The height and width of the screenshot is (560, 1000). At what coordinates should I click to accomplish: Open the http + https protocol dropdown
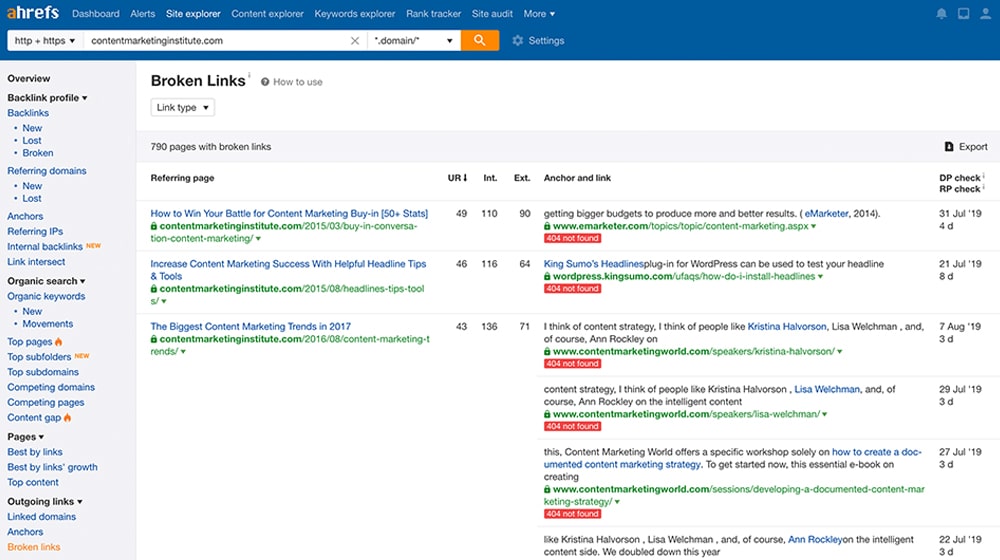(x=45, y=41)
